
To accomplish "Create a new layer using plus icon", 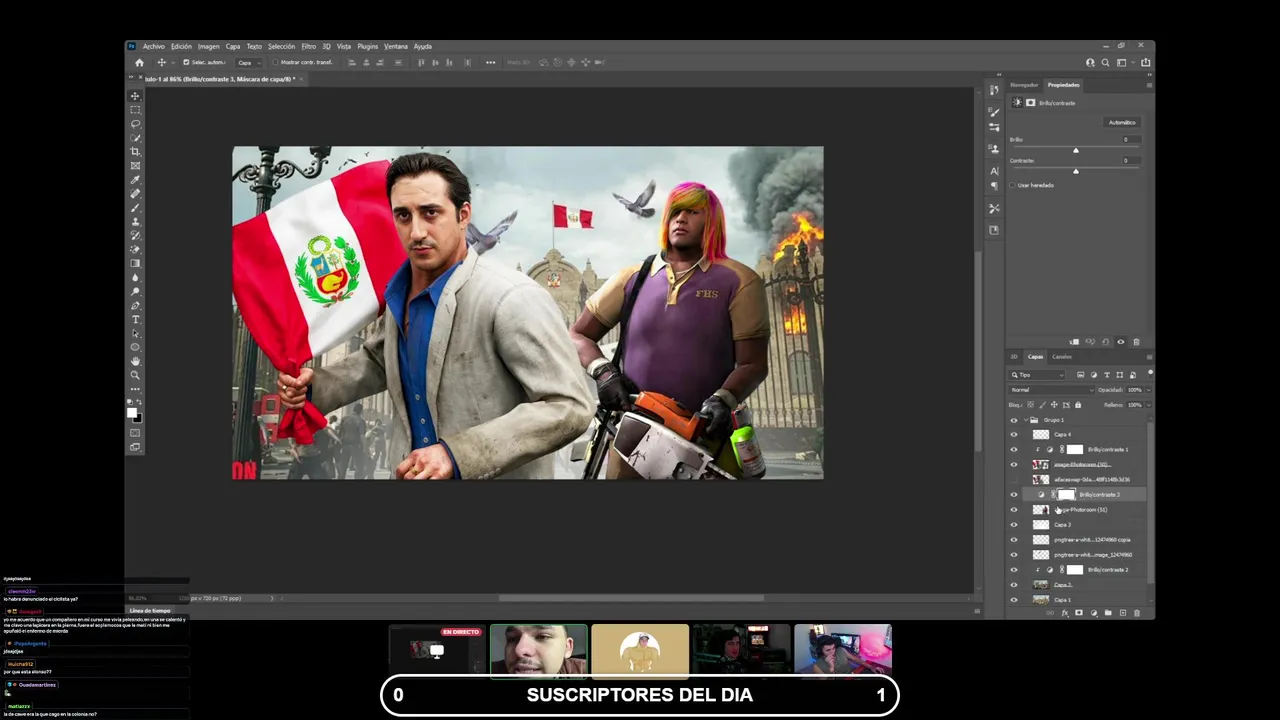I will tap(1122, 613).
